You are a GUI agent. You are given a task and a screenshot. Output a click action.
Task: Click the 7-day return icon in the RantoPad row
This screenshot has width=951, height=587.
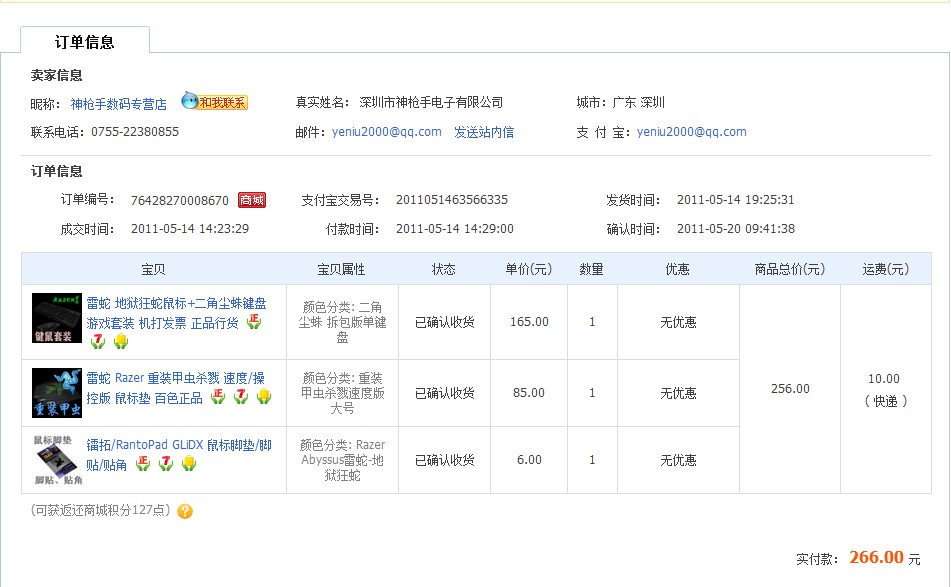(166, 464)
